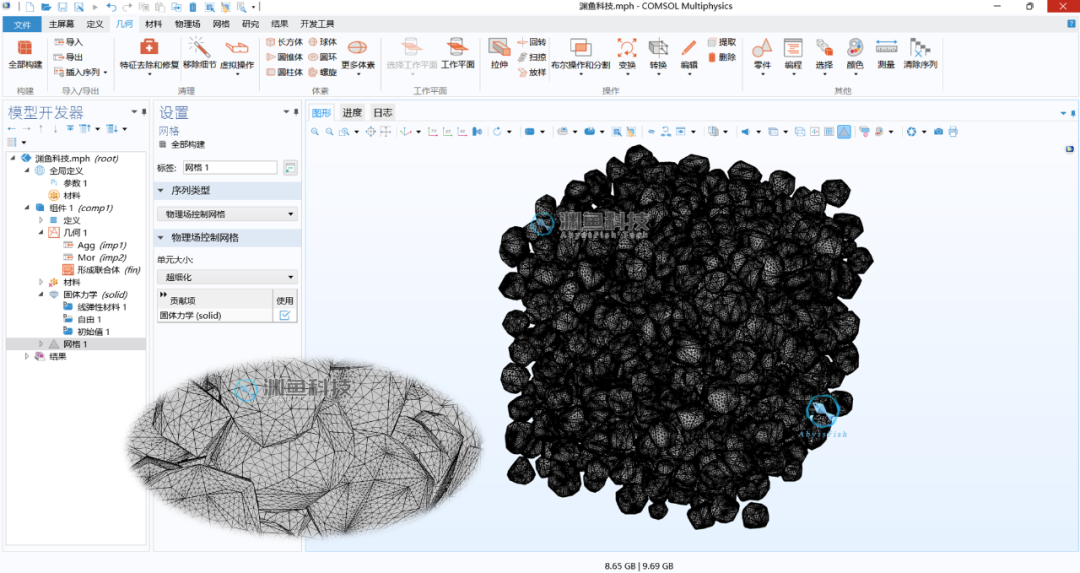Expand the 网格 1 tree node
This screenshot has width=1080, height=573.
41,344
